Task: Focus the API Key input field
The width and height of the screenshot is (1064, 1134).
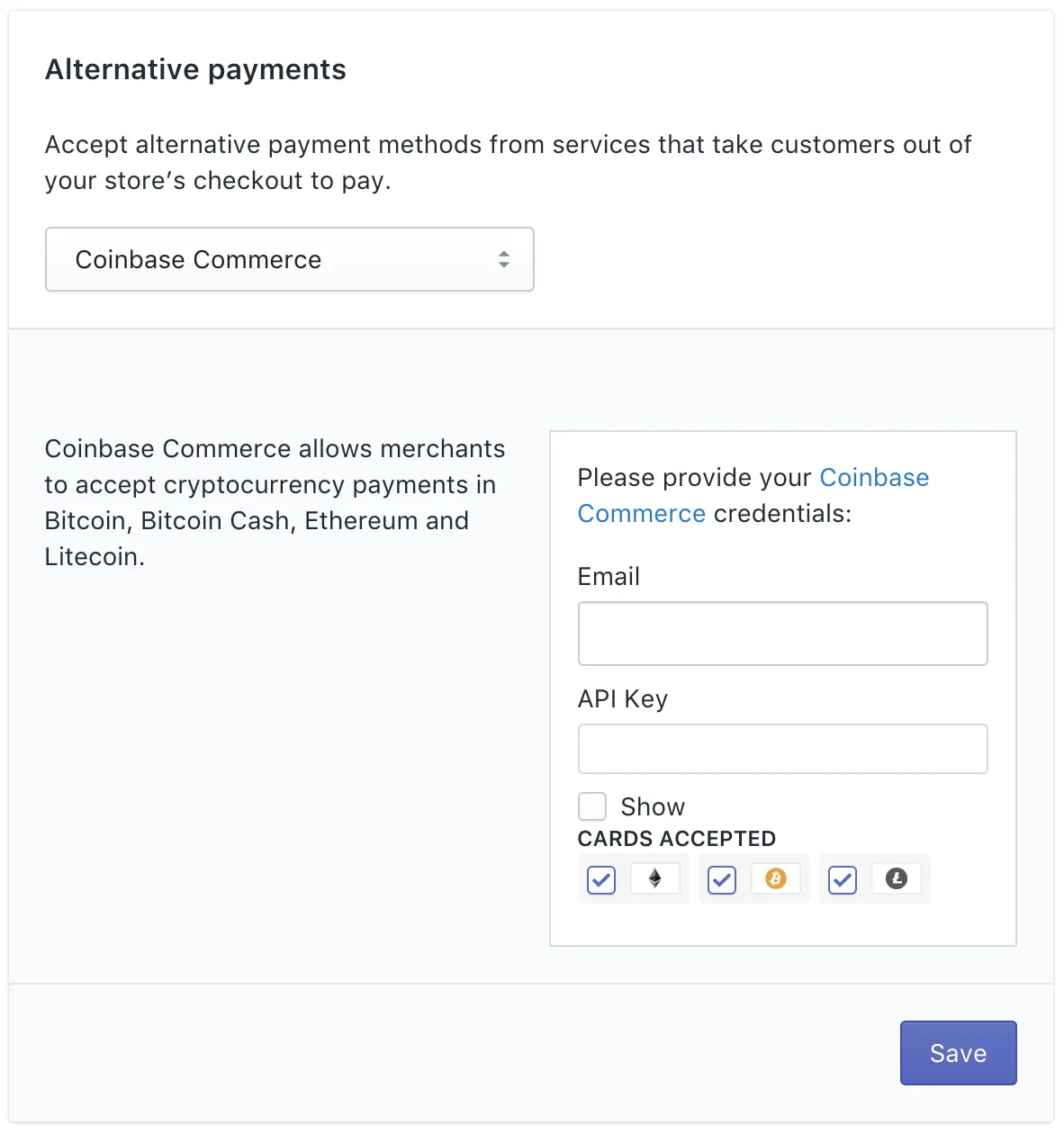Action: click(x=782, y=749)
